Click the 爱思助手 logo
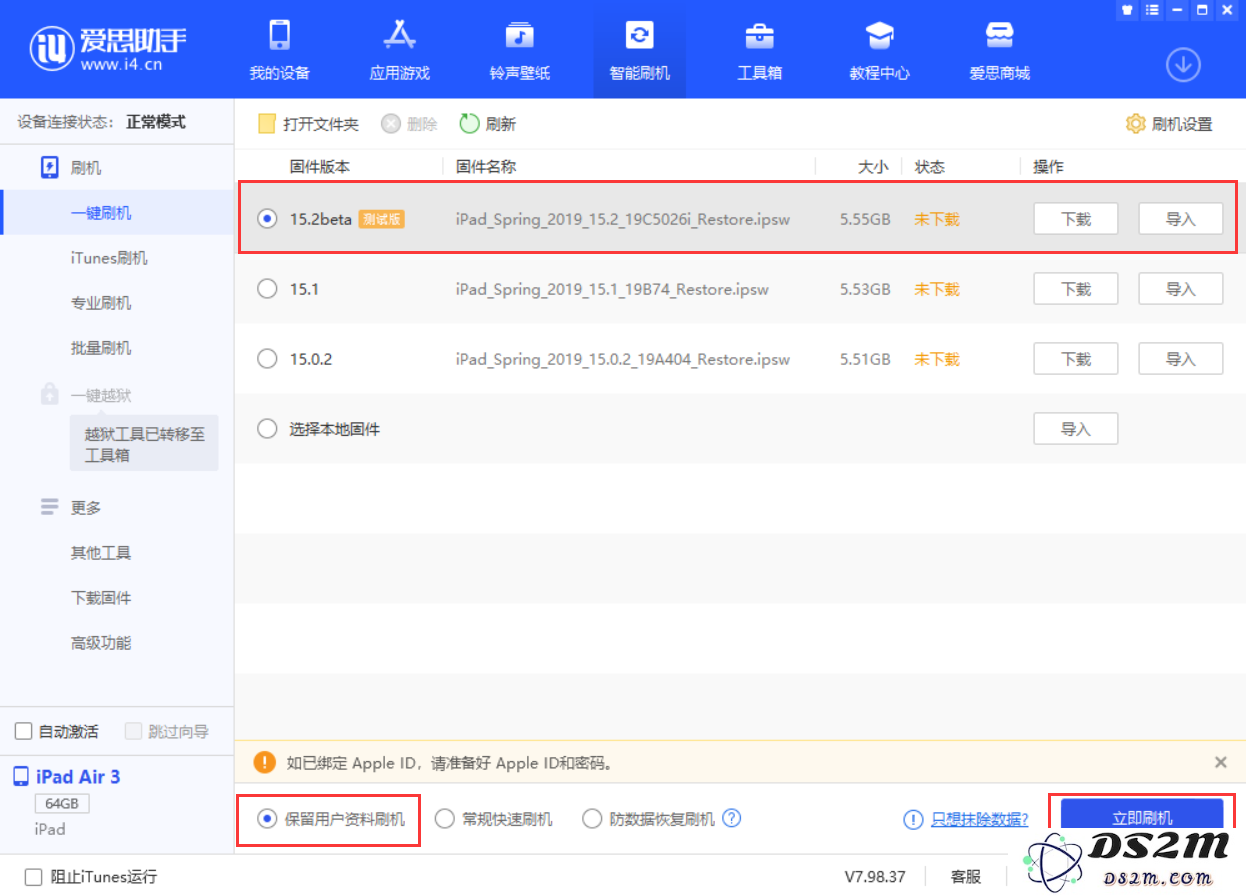 click(x=108, y=48)
